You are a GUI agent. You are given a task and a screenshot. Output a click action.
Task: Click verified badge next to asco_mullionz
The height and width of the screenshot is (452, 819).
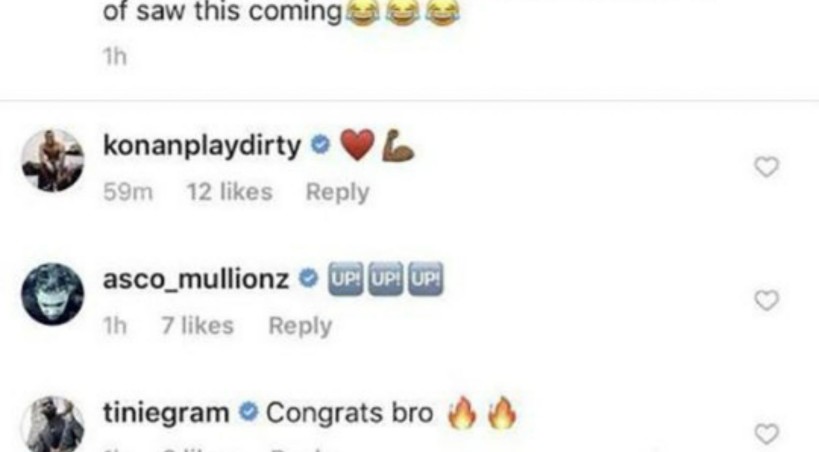308,278
